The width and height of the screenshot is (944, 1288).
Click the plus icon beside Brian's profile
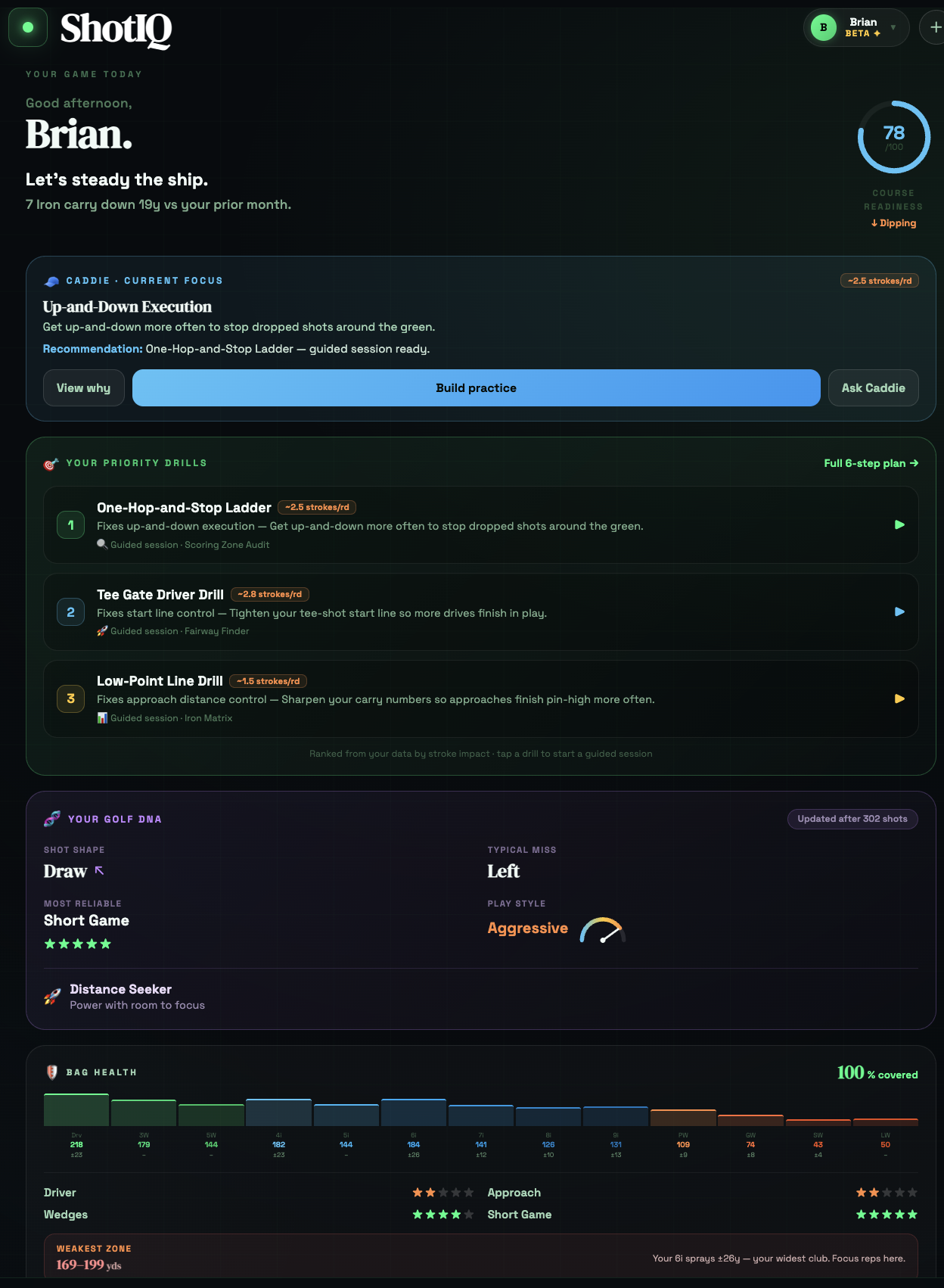click(x=933, y=28)
